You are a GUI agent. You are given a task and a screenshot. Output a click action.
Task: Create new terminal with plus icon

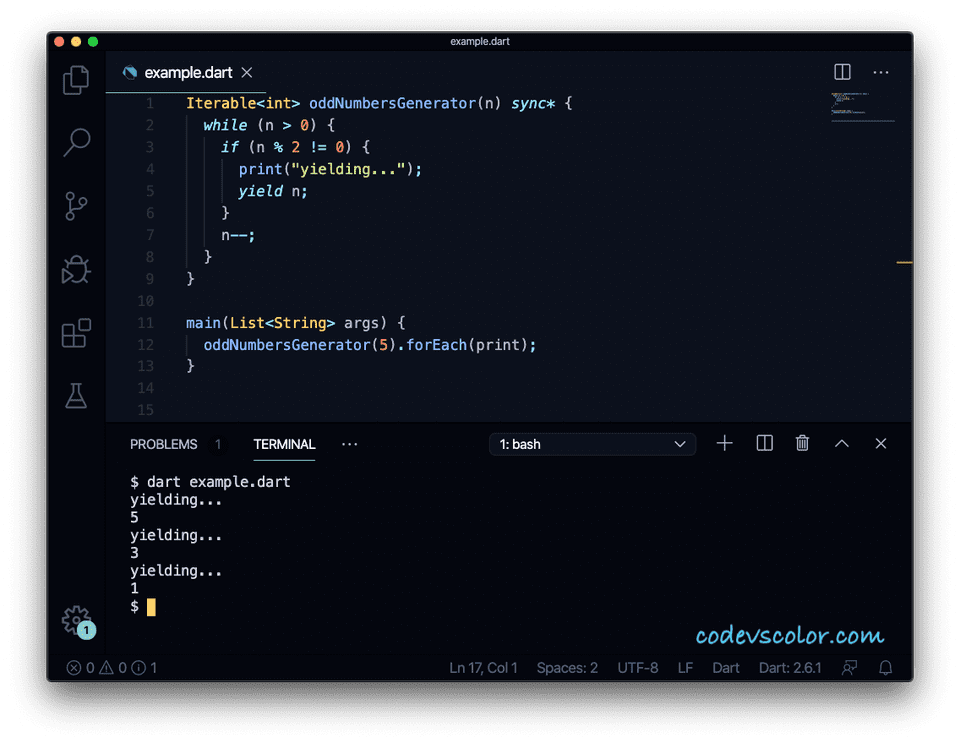click(x=724, y=443)
